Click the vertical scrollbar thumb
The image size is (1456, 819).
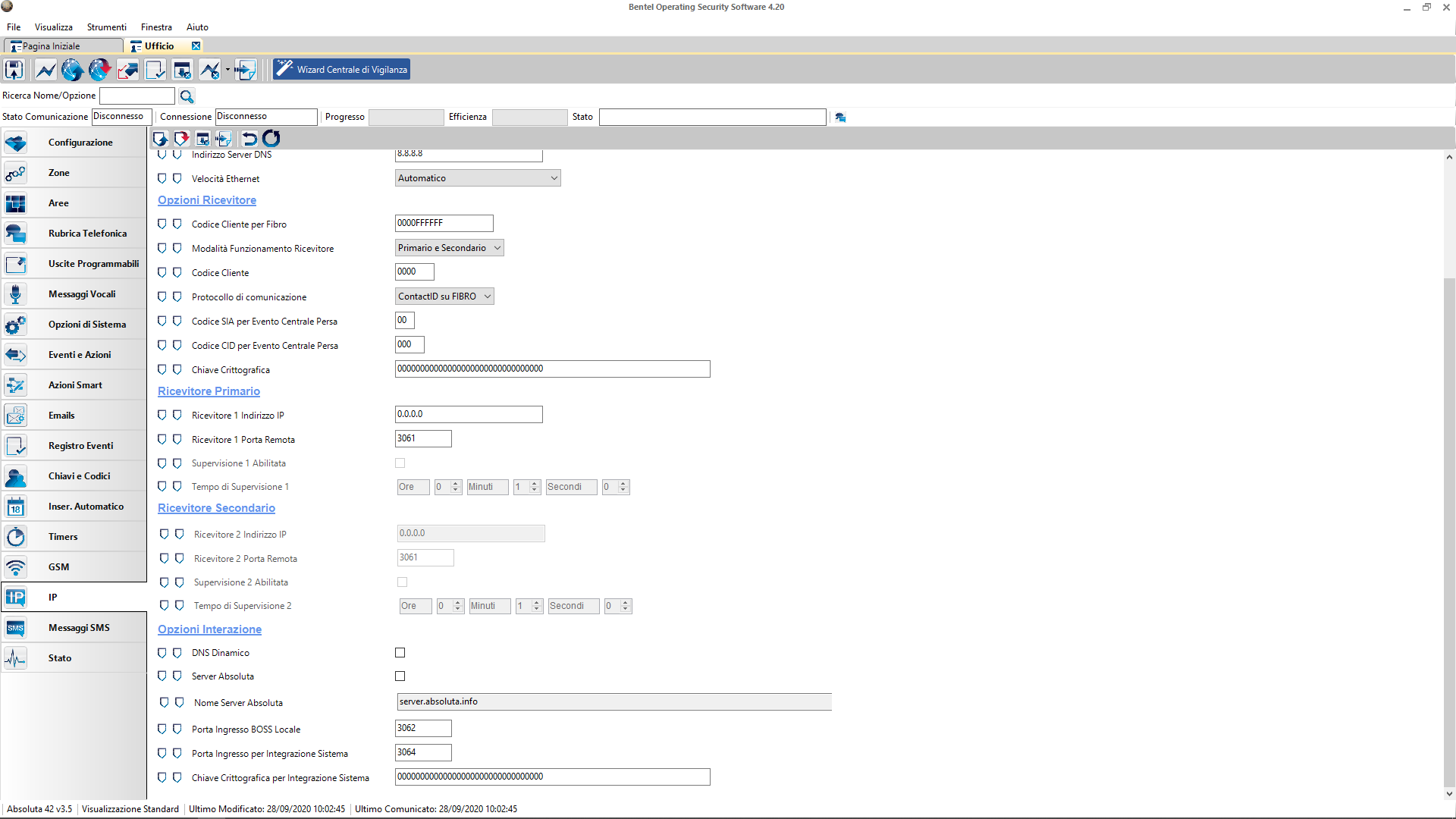[1449, 533]
